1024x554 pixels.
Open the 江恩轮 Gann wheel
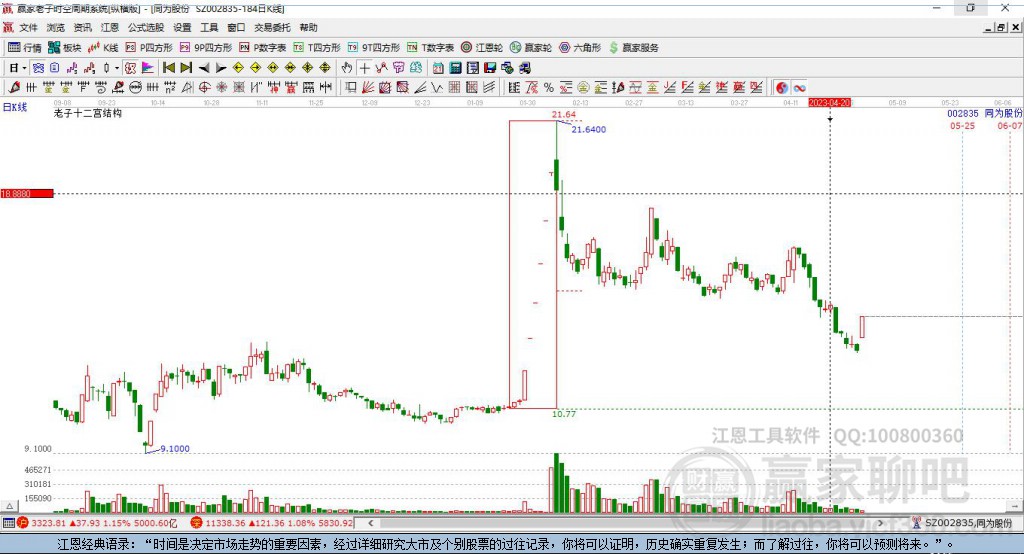pos(482,48)
